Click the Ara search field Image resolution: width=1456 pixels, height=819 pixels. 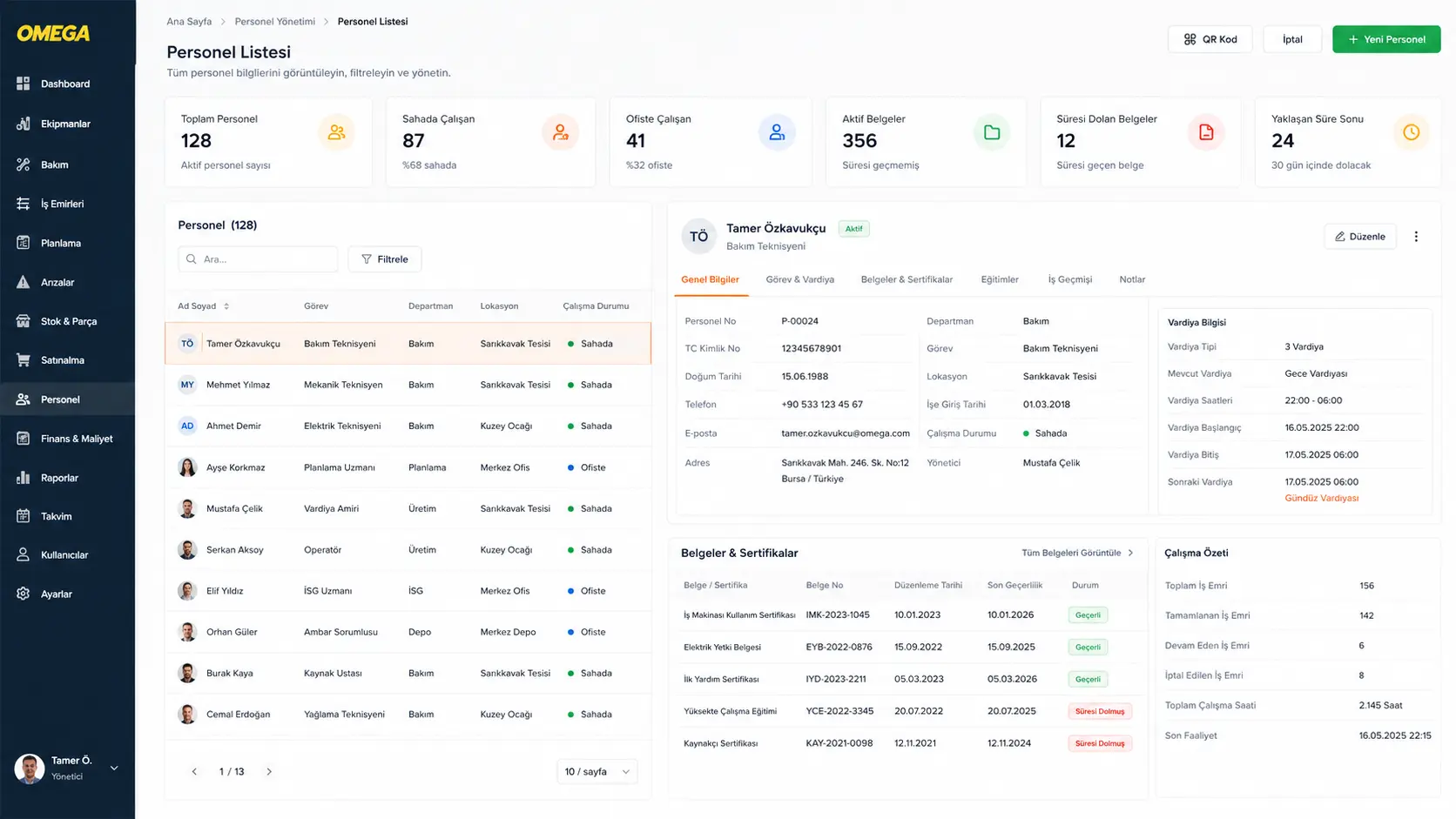[x=258, y=259]
